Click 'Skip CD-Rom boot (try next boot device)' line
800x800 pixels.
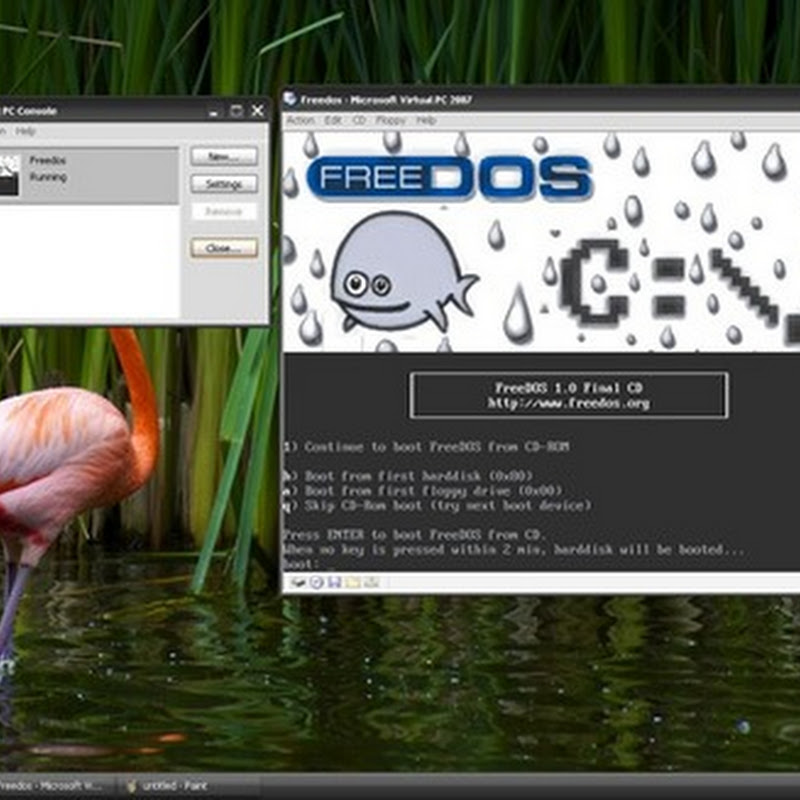click(x=438, y=506)
